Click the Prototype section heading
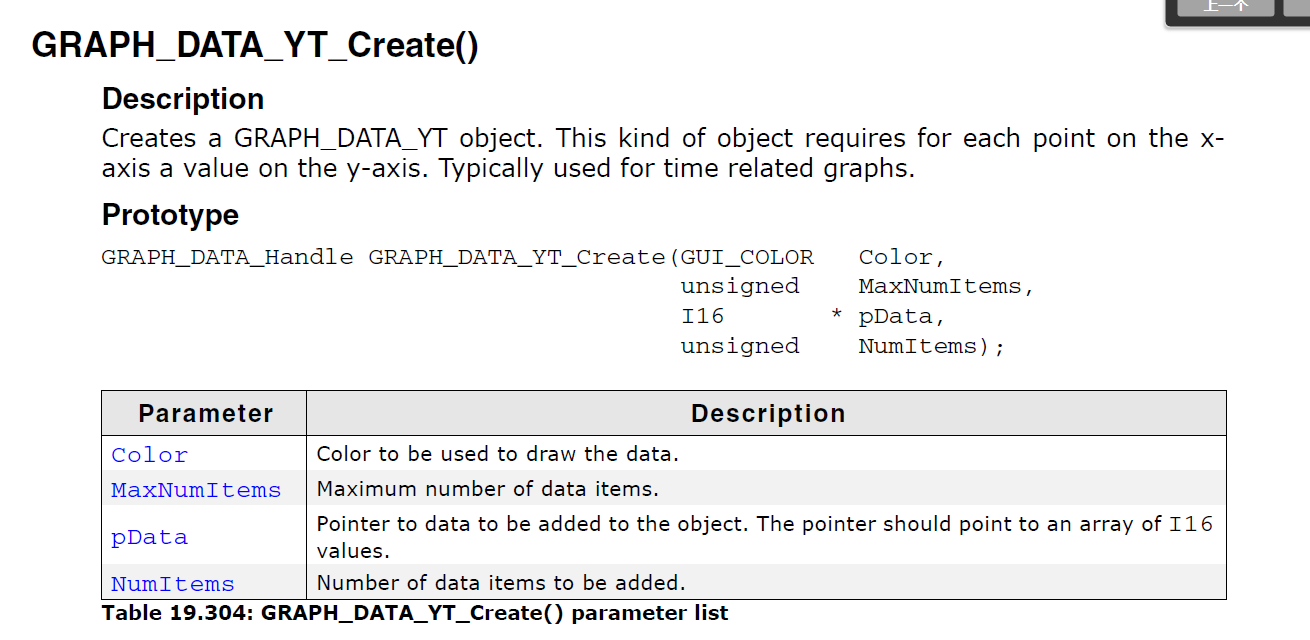1310x640 pixels. [x=170, y=215]
